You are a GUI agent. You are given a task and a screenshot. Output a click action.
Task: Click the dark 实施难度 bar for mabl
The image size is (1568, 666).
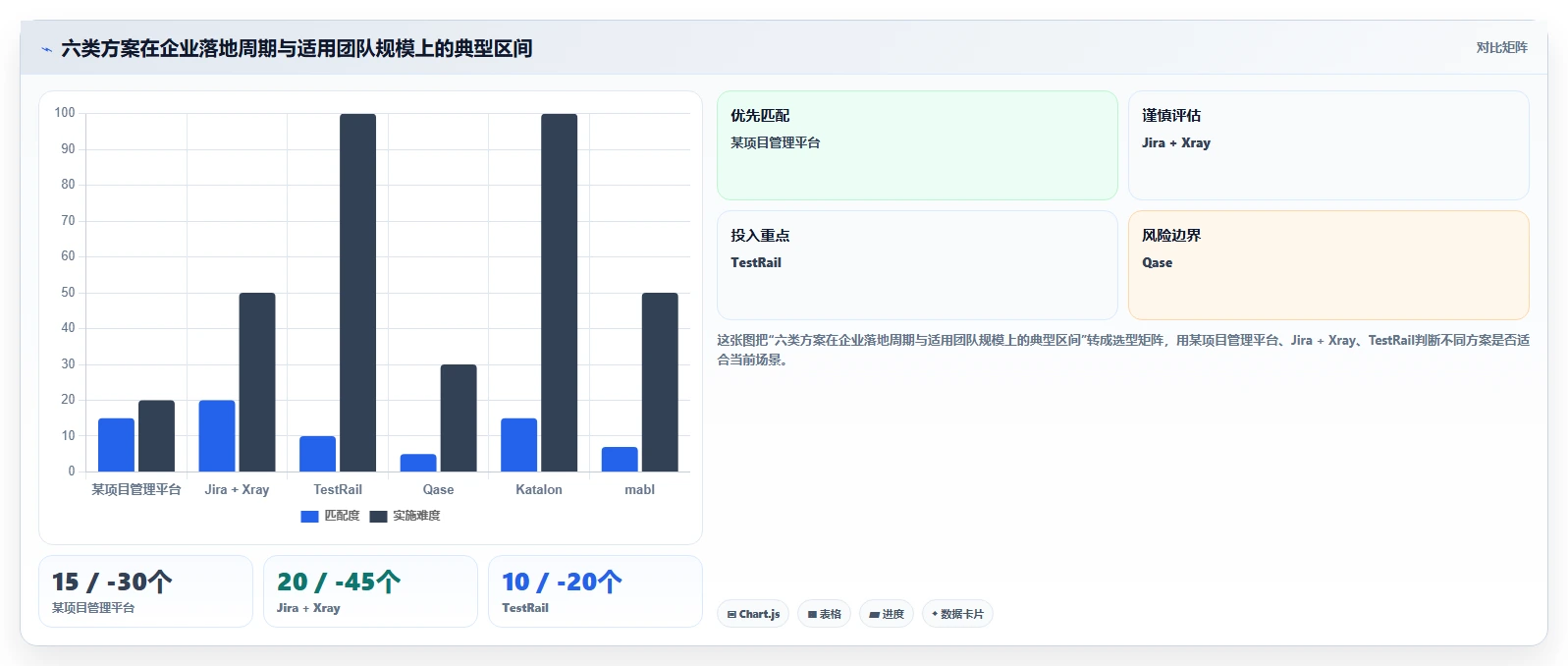660,382
